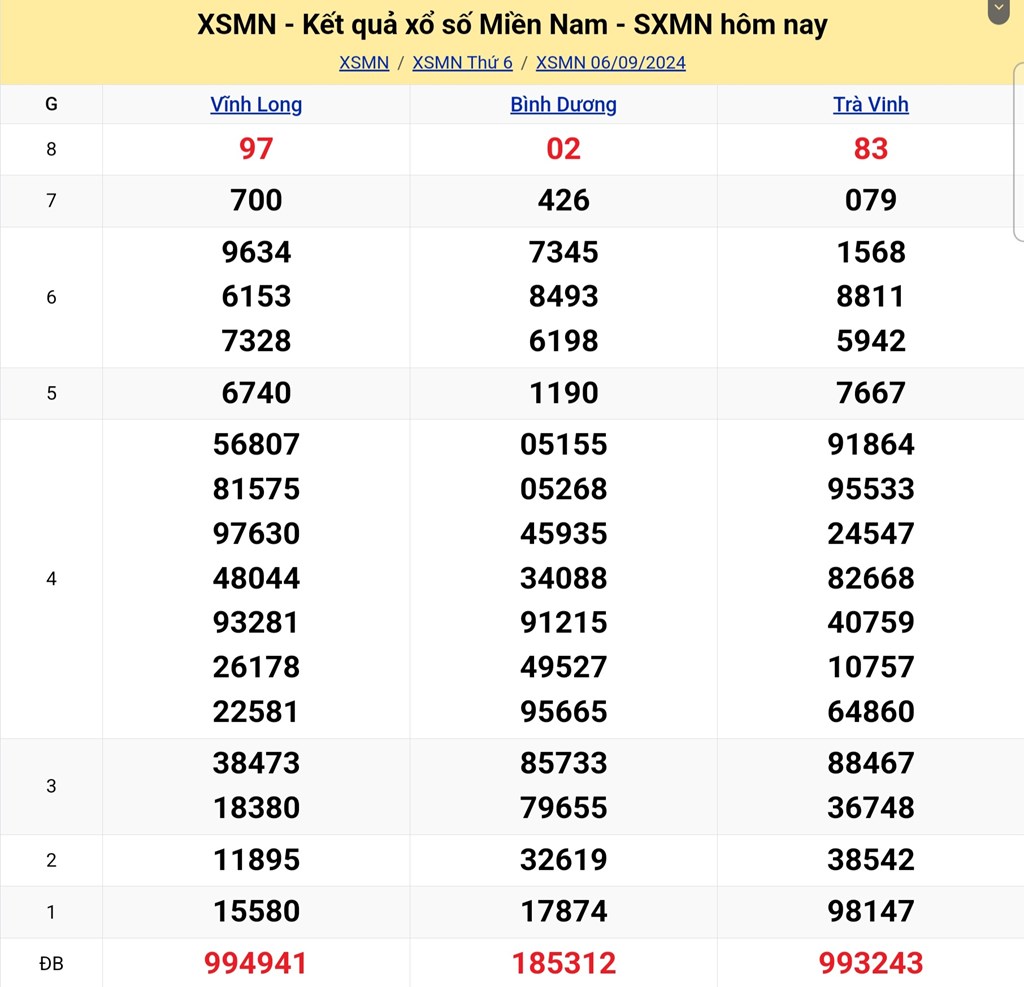Click Bình Dương eighth prize number 02
The height and width of the screenshot is (987, 1024).
[563, 149]
